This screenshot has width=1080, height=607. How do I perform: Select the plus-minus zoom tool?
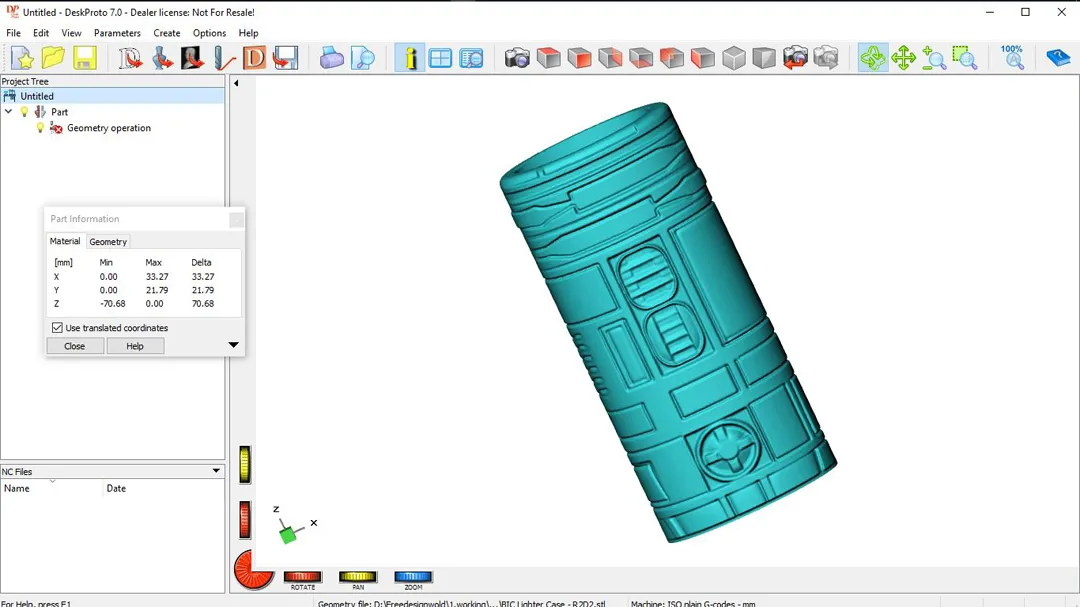(x=934, y=58)
